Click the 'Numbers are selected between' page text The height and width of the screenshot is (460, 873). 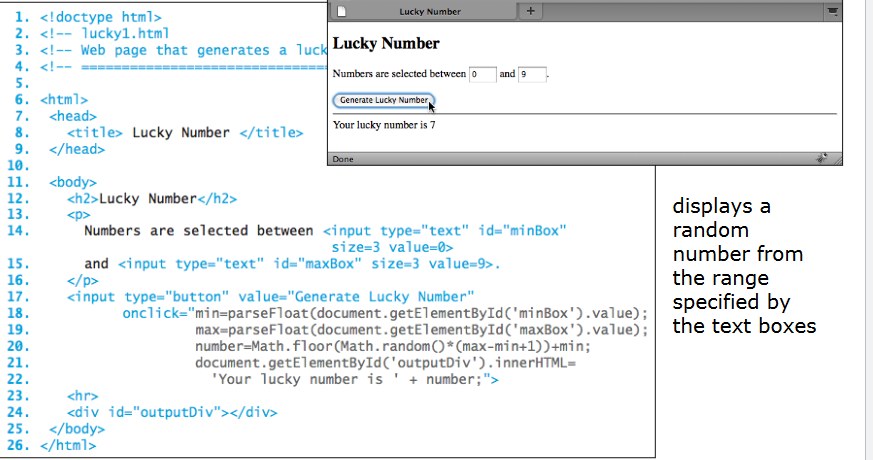click(x=399, y=74)
